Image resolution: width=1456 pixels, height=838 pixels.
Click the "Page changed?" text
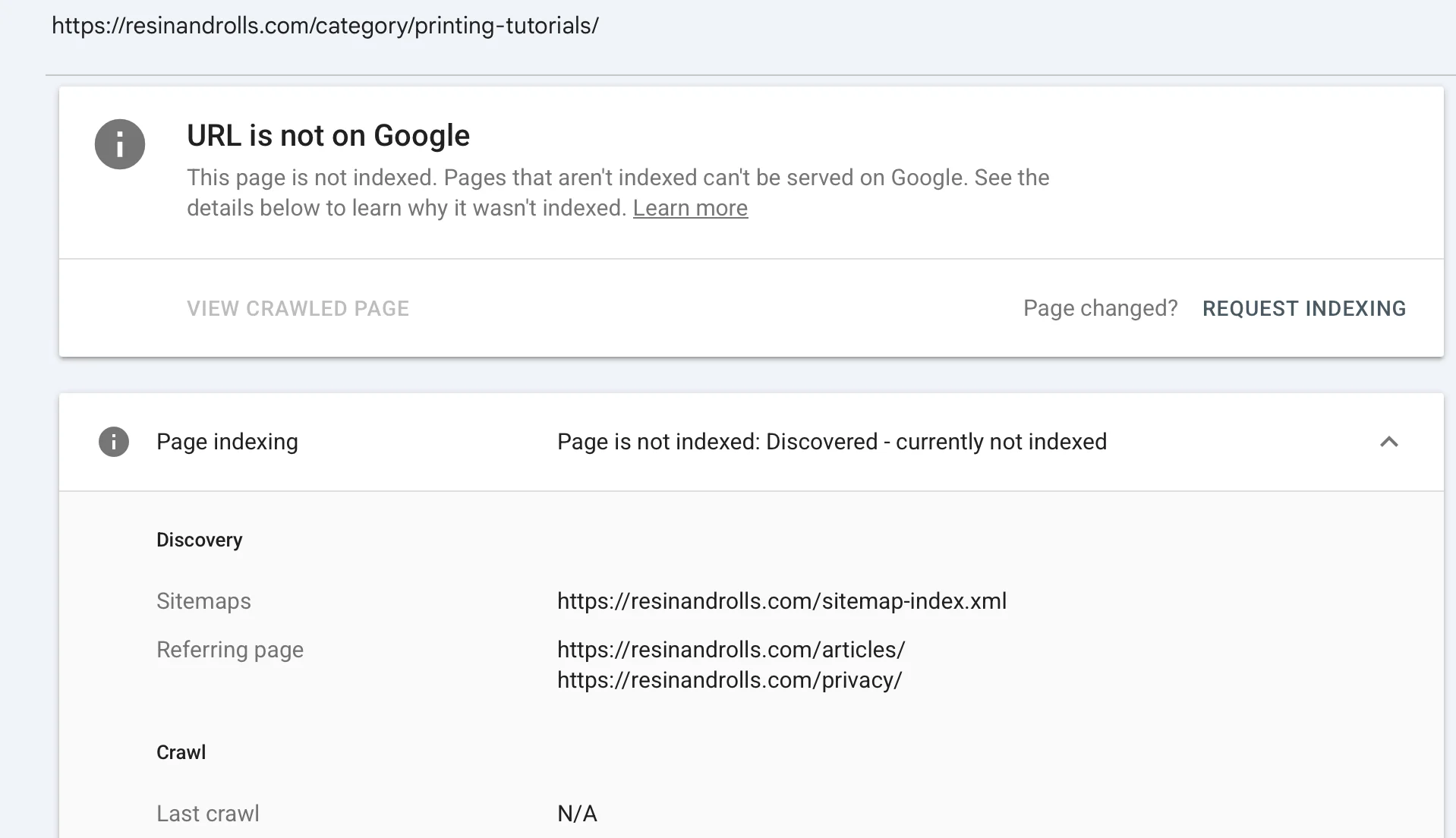click(x=1101, y=308)
